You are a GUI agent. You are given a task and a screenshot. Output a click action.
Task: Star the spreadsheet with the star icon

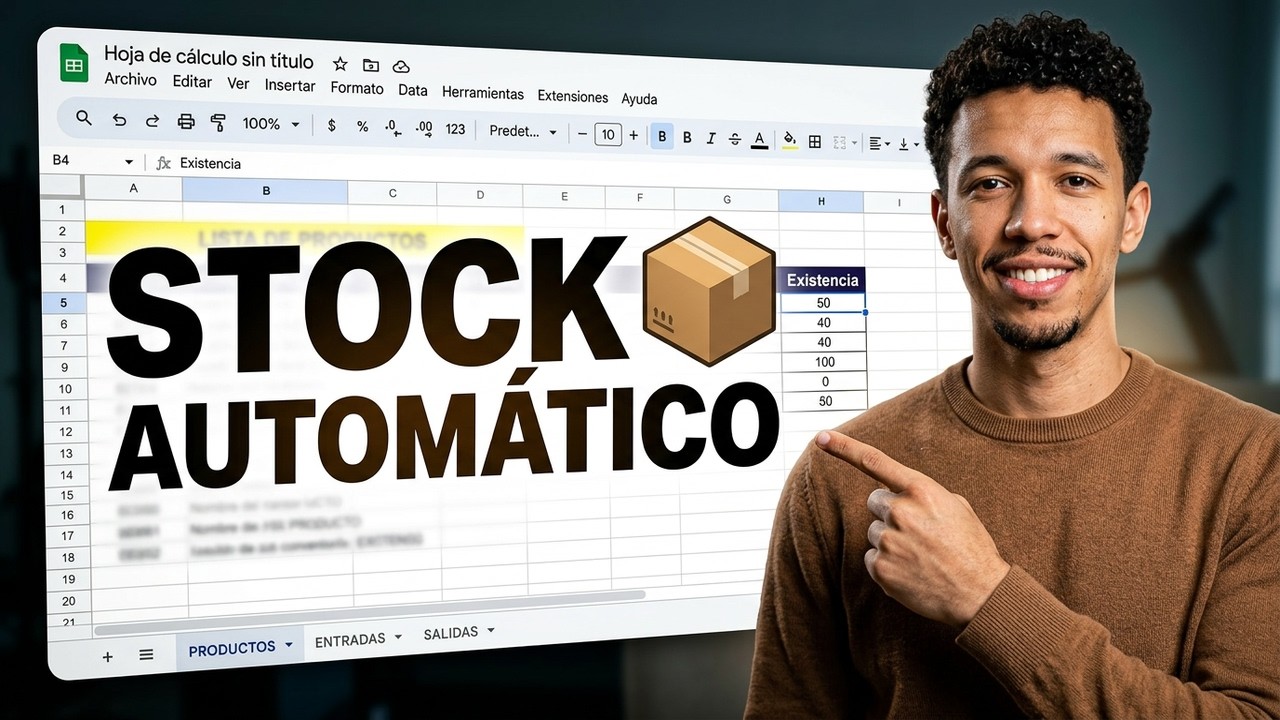point(340,64)
